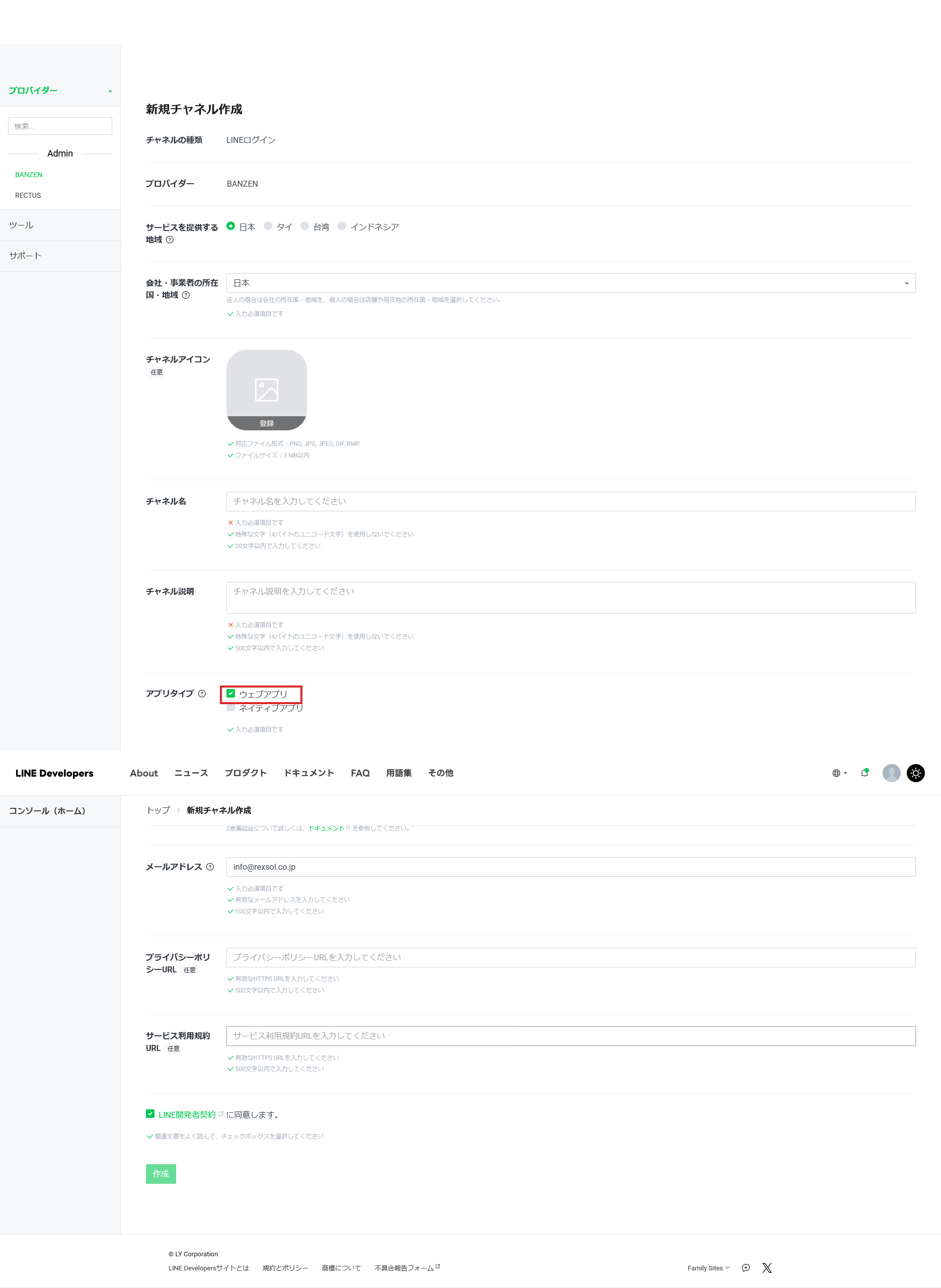Click 登録 to upload channel icon
This screenshot has width=941, height=1288.
tap(267, 423)
